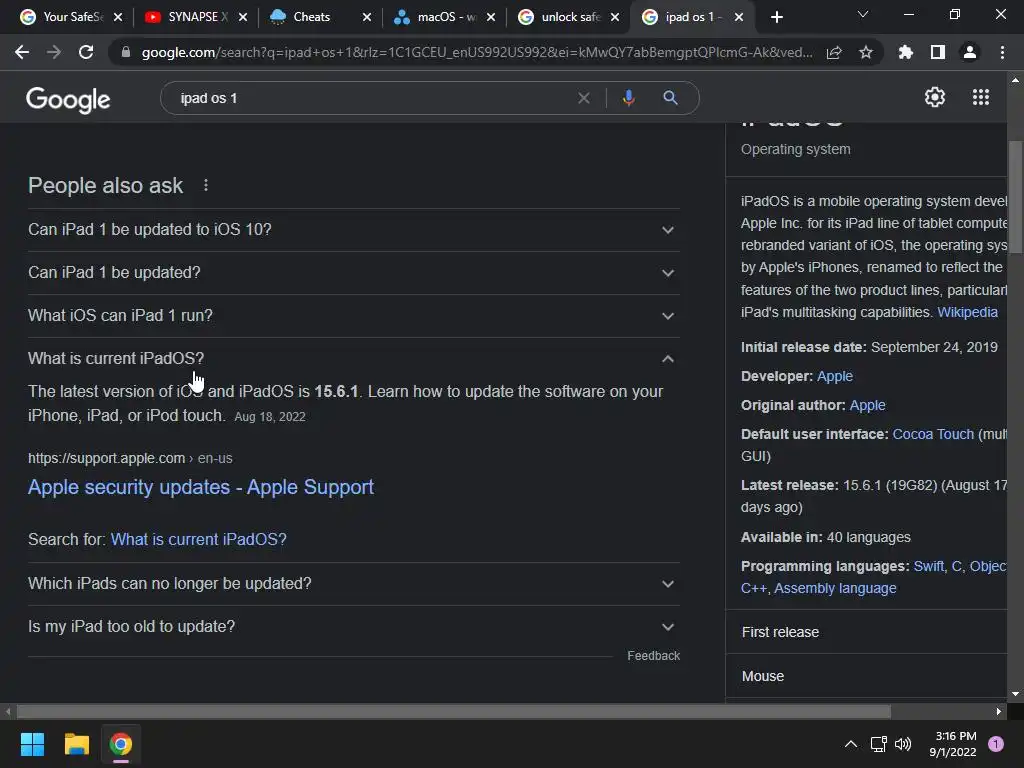Bookmark this page with the star
This screenshot has height=768, width=1024.
(x=866, y=52)
